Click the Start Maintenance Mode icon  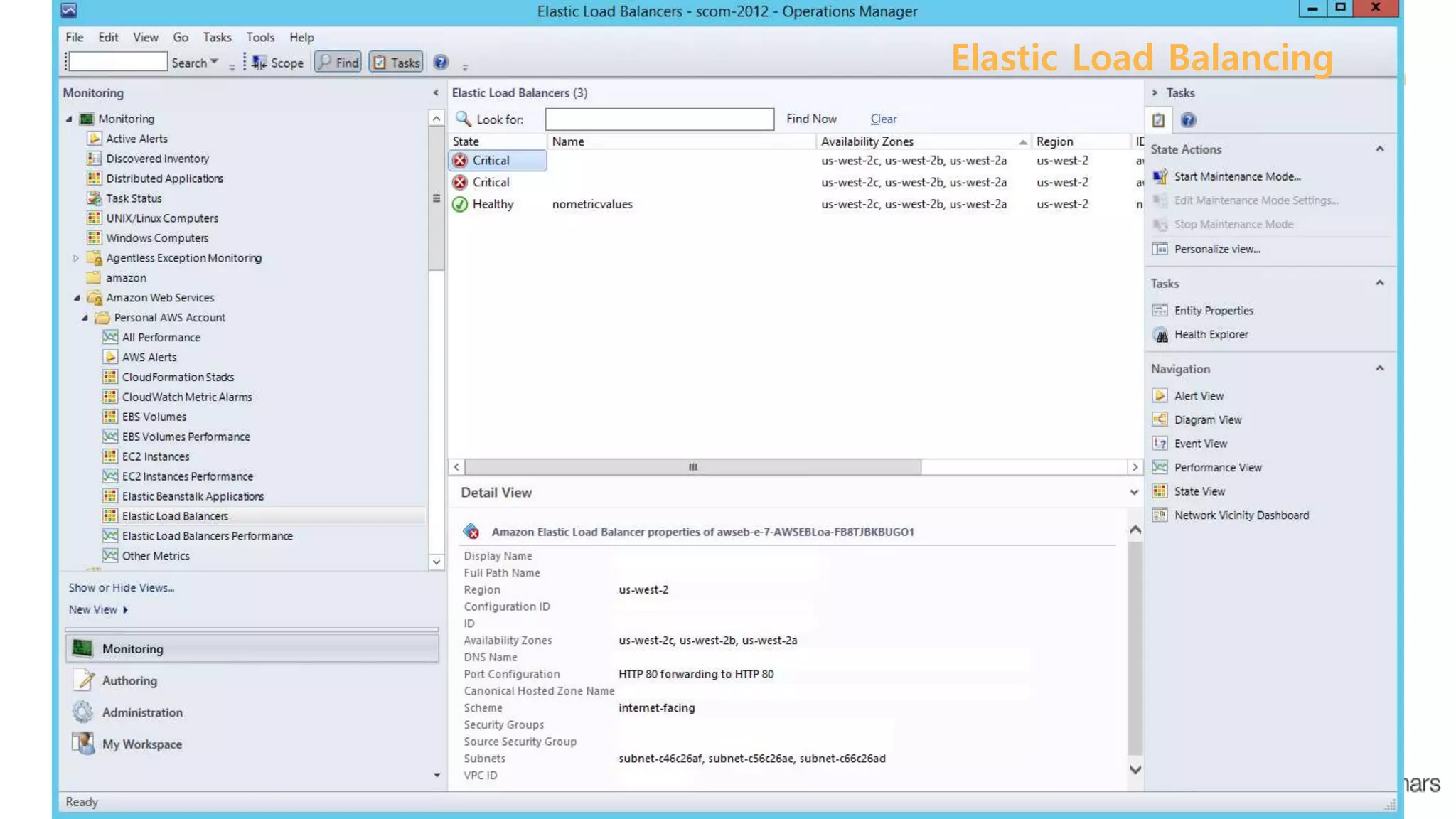(x=1160, y=176)
